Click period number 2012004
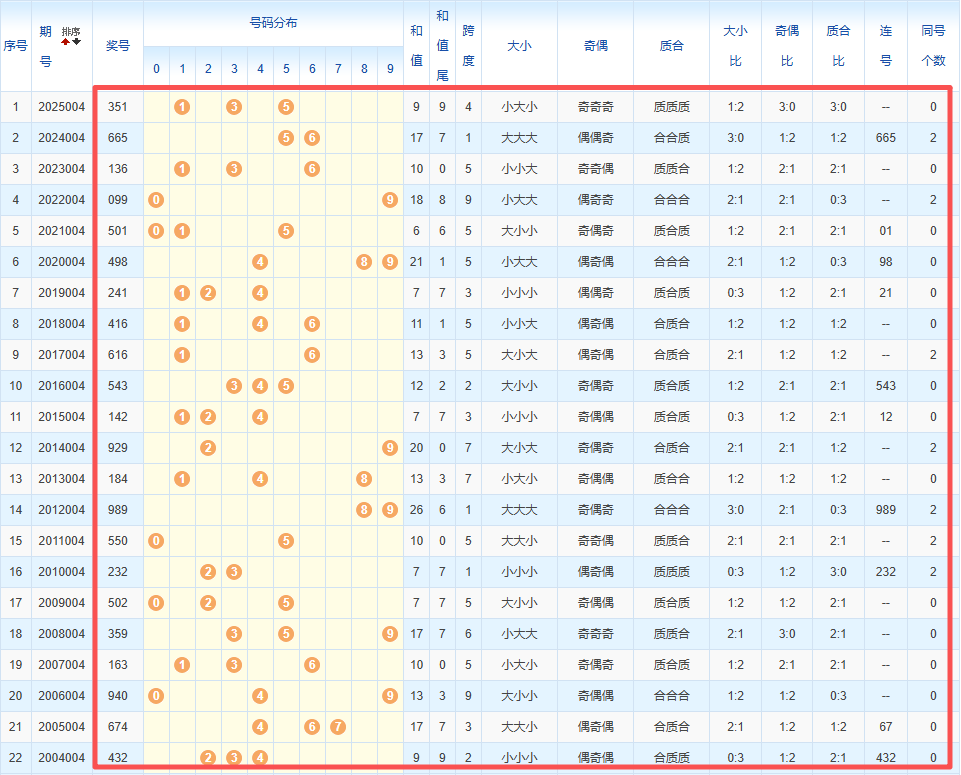This screenshot has width=961, height=775. point(61,510)
